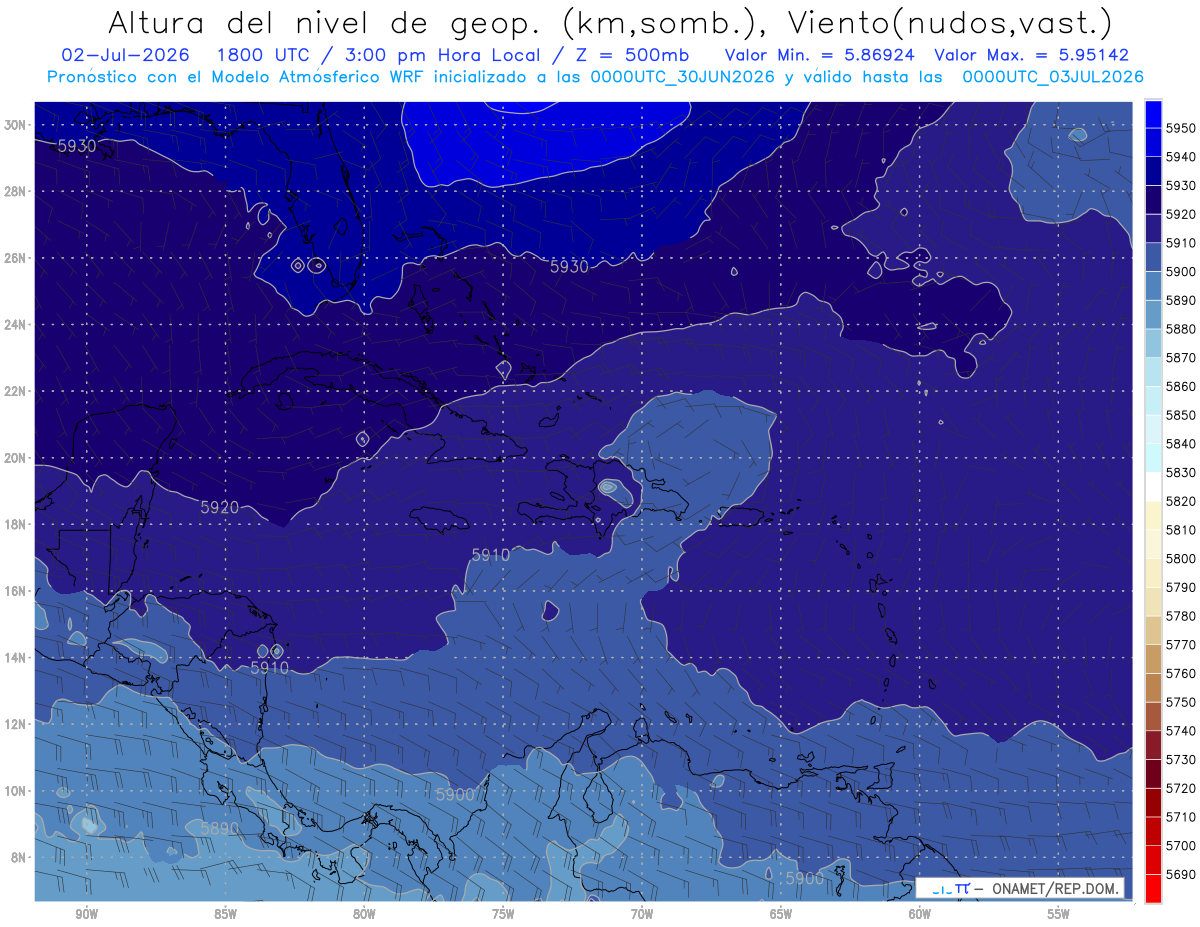This screenshot has width=1200, height=927.
Task: Click the '22N' latitude axis label
Action: point(17,391)
